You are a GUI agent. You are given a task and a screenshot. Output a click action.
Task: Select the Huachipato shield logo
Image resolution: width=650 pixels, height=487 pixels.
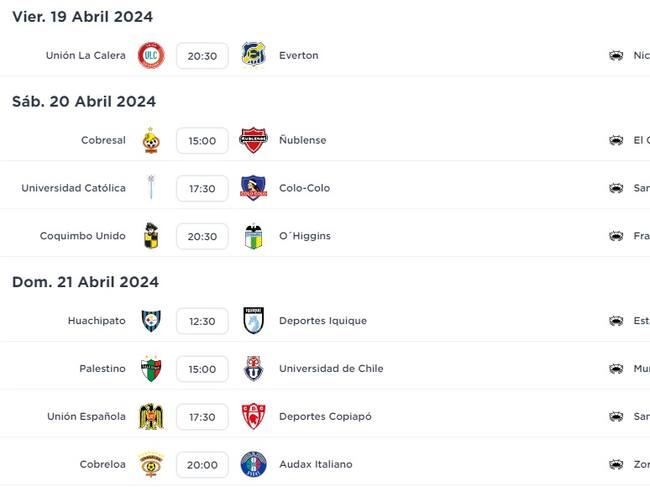pos(151,321)
